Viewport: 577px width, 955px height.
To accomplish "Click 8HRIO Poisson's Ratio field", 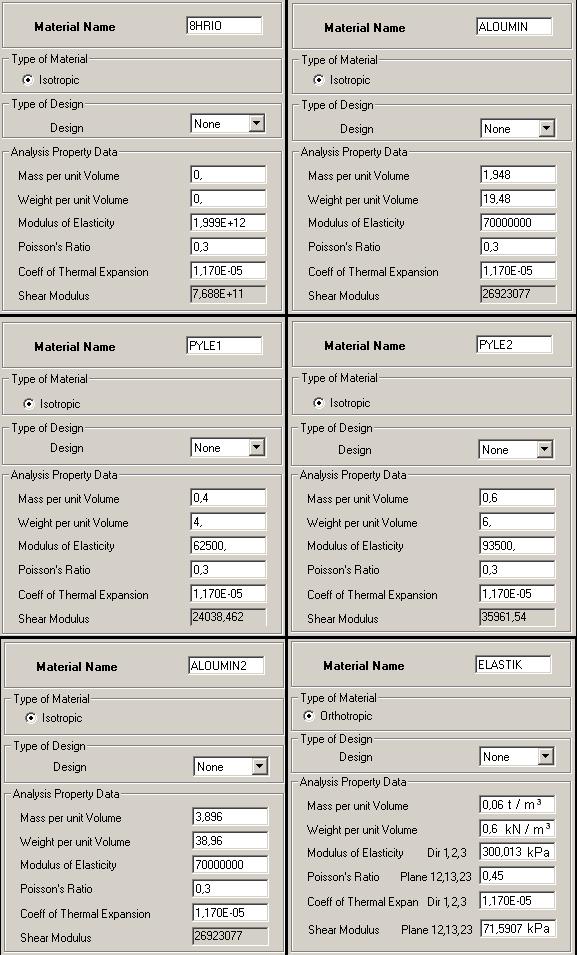I will click(x=228, y=247).
